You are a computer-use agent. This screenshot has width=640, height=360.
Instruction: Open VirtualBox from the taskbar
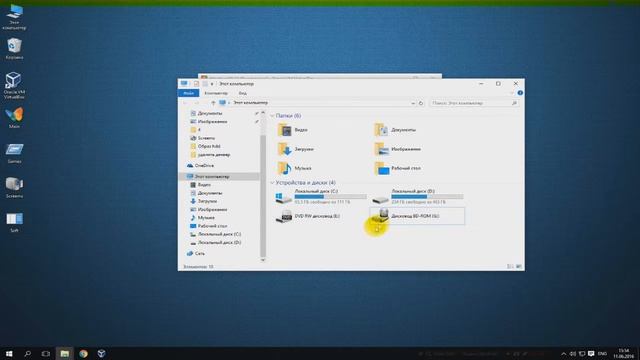[102, 353]
